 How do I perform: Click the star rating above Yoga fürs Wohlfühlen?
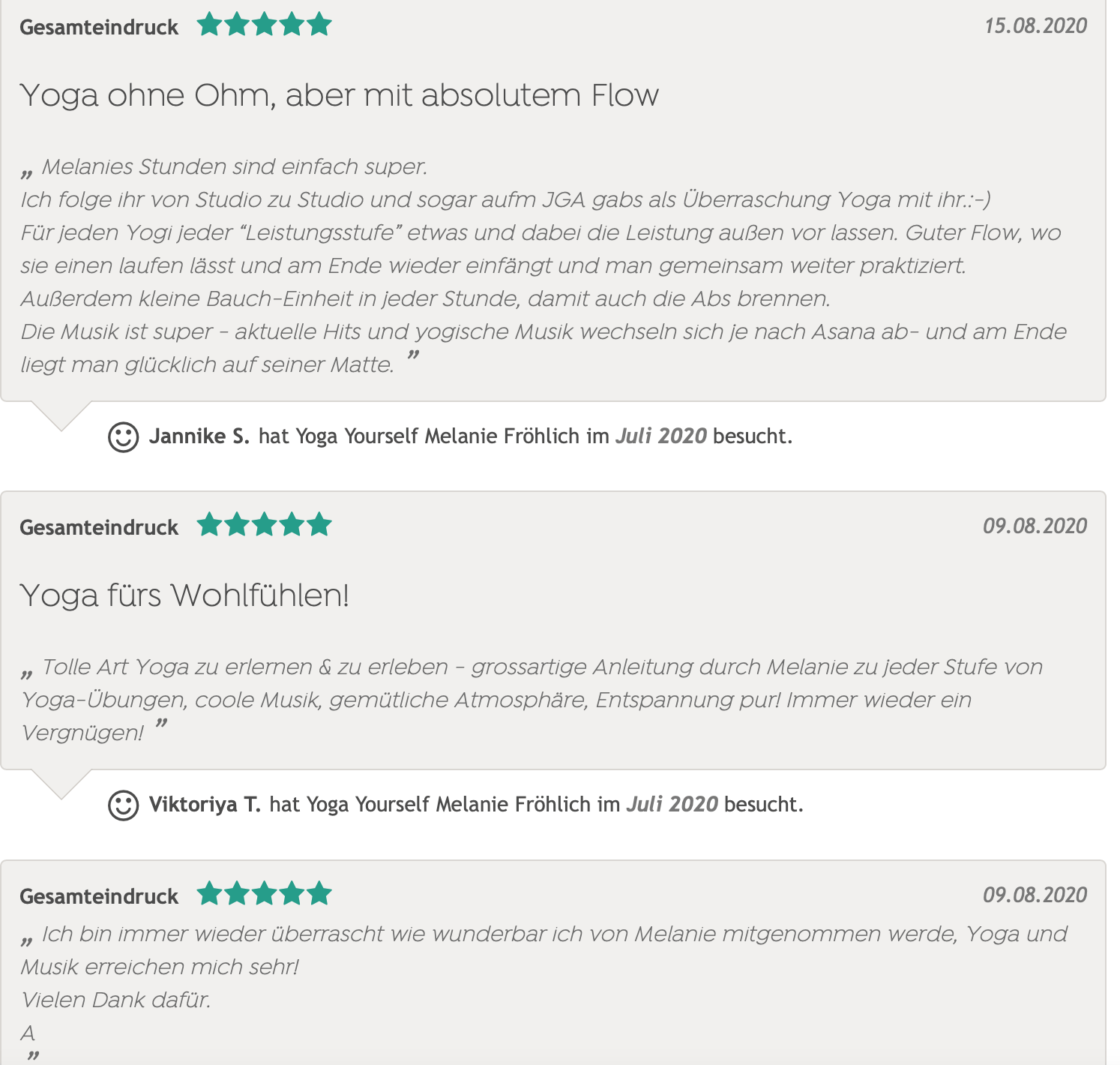(264, 525)
